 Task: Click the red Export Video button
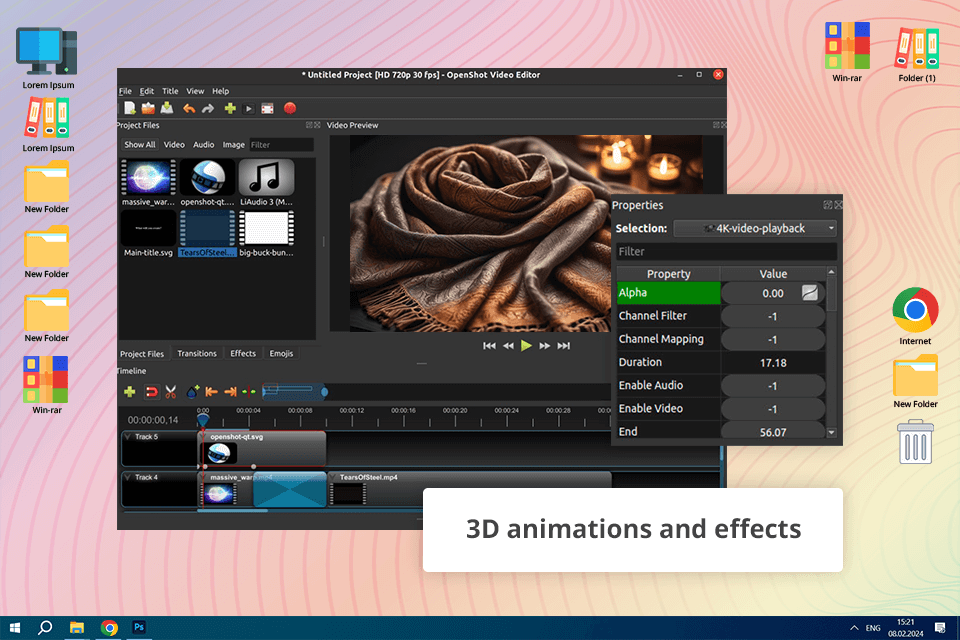(290, 108)
